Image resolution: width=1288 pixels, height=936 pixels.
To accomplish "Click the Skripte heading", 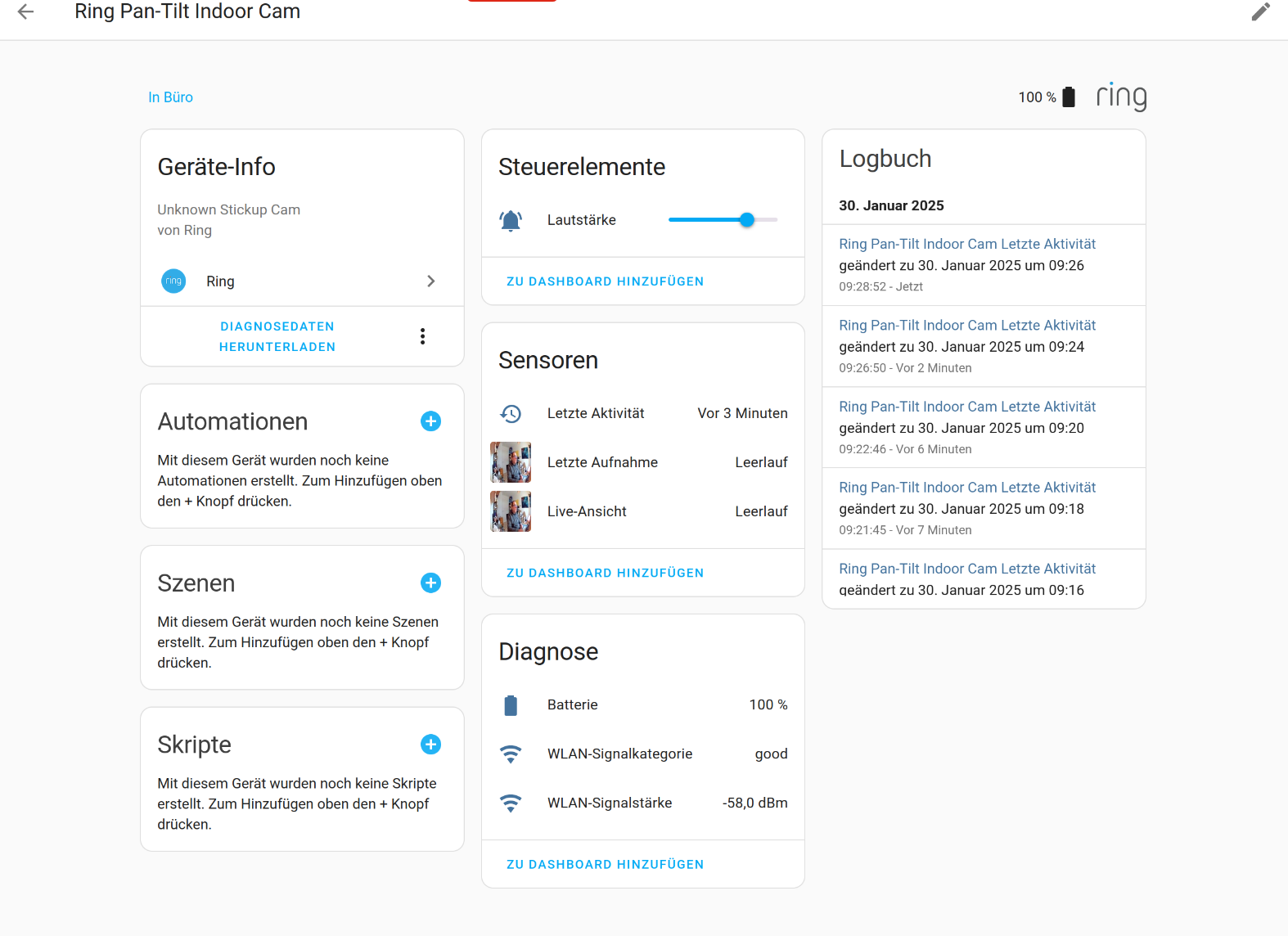I will [195, 745].
